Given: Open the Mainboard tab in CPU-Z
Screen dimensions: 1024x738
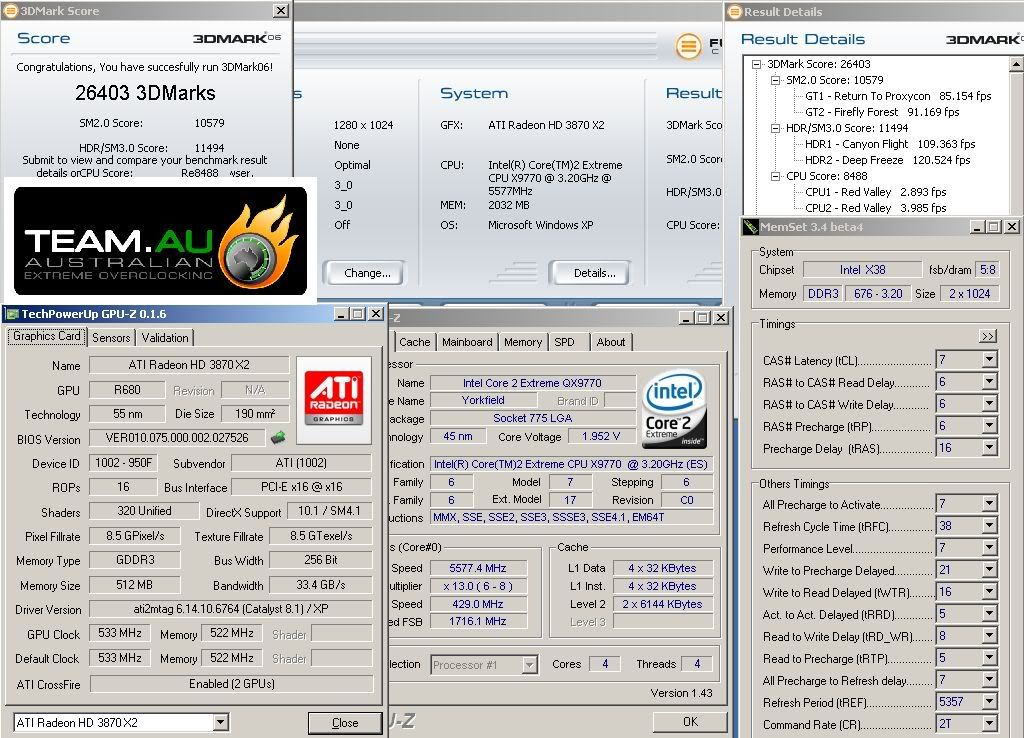Looking at the screenshot, I should [467, 342].
